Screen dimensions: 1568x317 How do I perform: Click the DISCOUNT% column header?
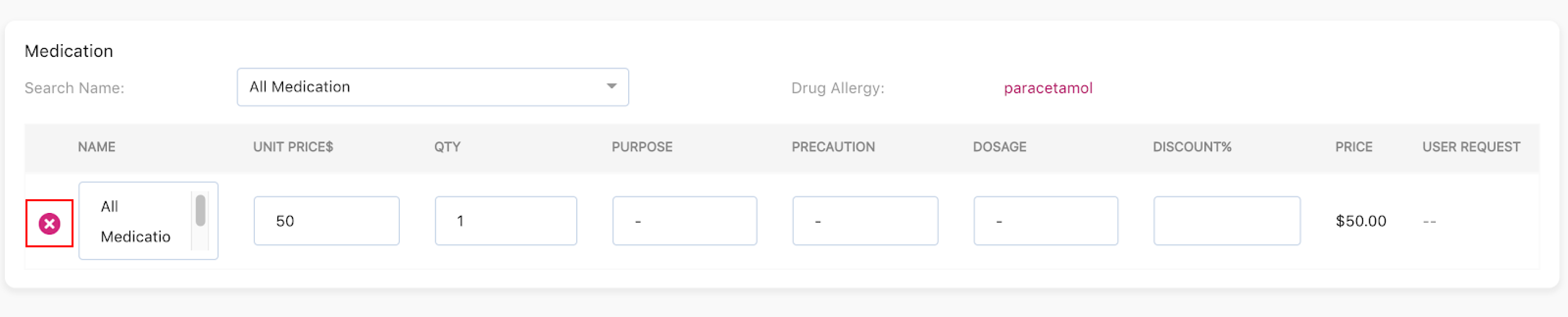click(x=1192, y=147)
